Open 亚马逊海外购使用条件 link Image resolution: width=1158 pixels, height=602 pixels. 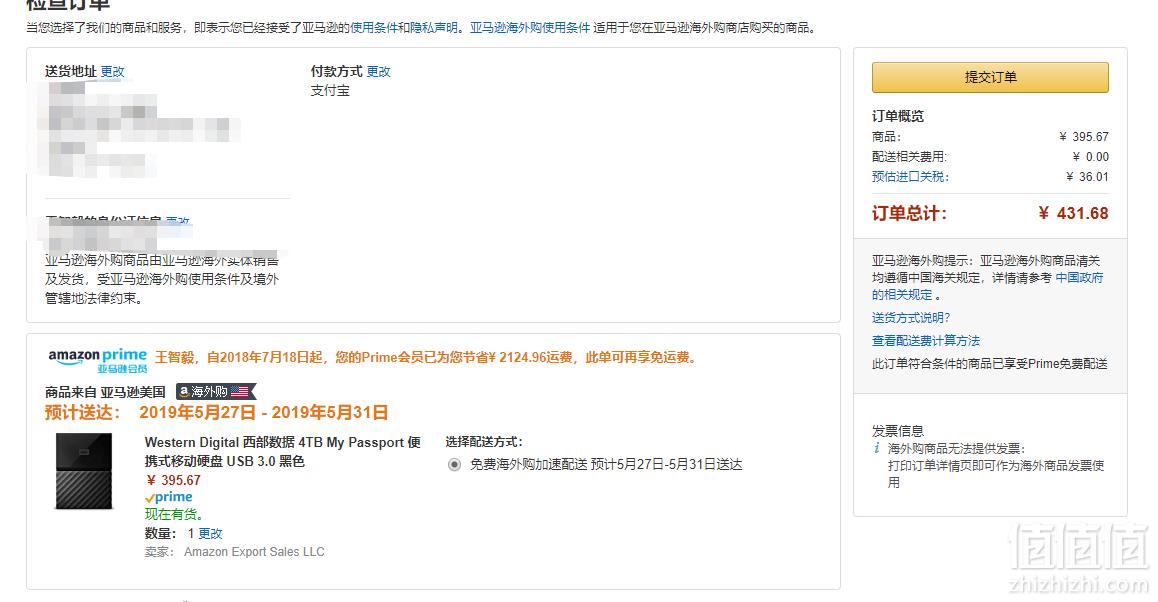[x=530, y=28]
